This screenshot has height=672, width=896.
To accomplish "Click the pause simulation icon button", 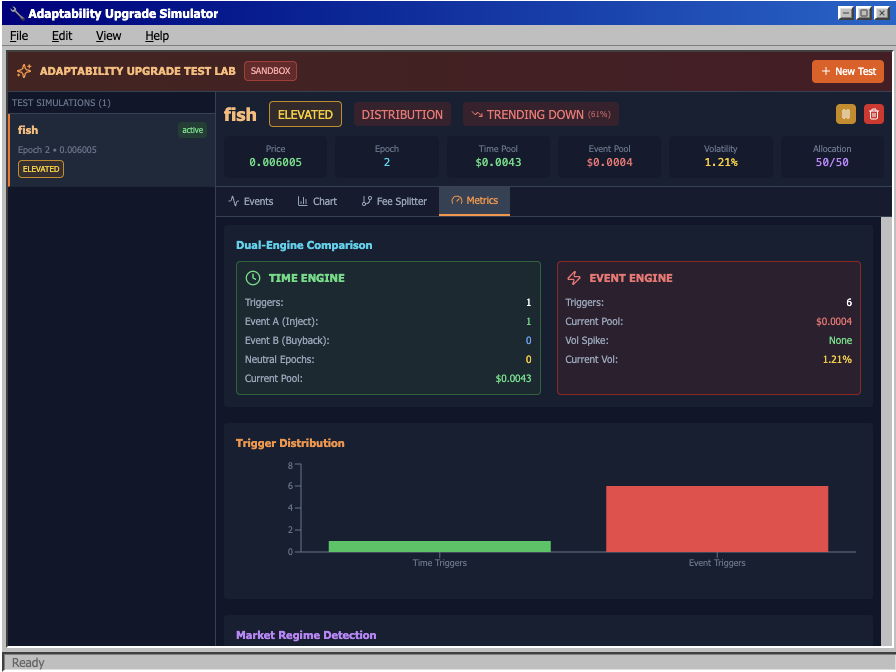I will tap(846, 114).
